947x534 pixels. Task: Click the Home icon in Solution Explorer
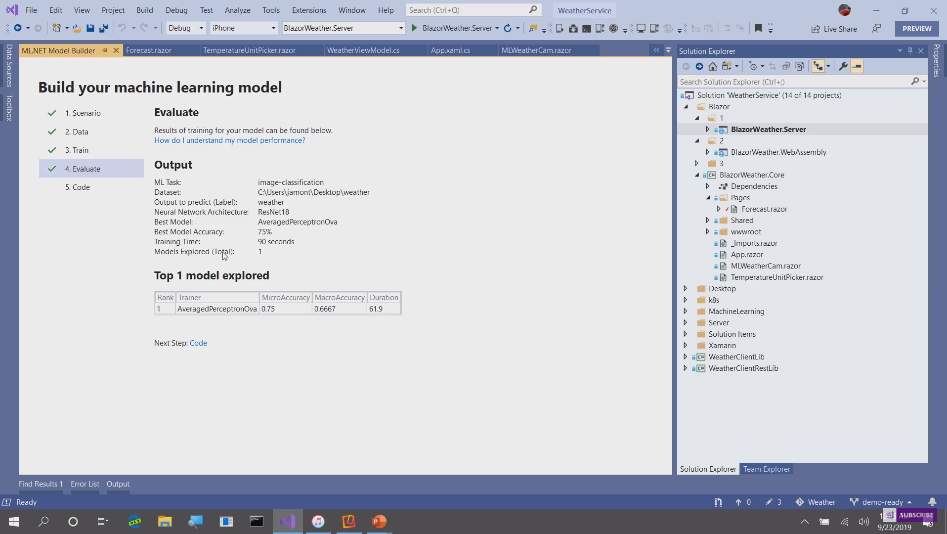pyautogui.click(x=711, y=66)
